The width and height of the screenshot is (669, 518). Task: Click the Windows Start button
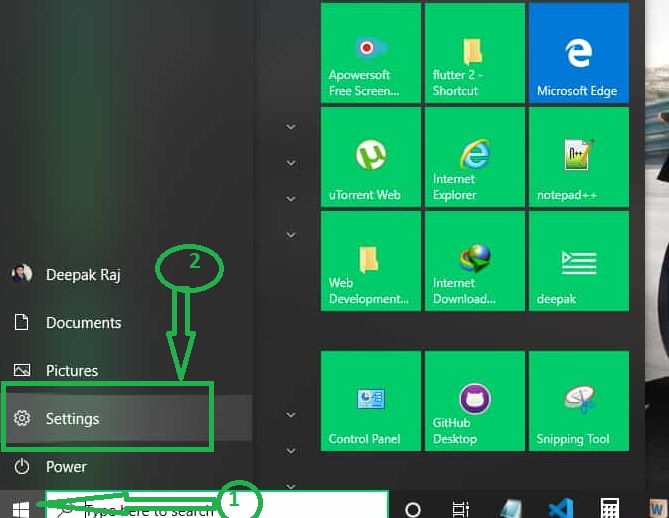(x=20, y=509)
